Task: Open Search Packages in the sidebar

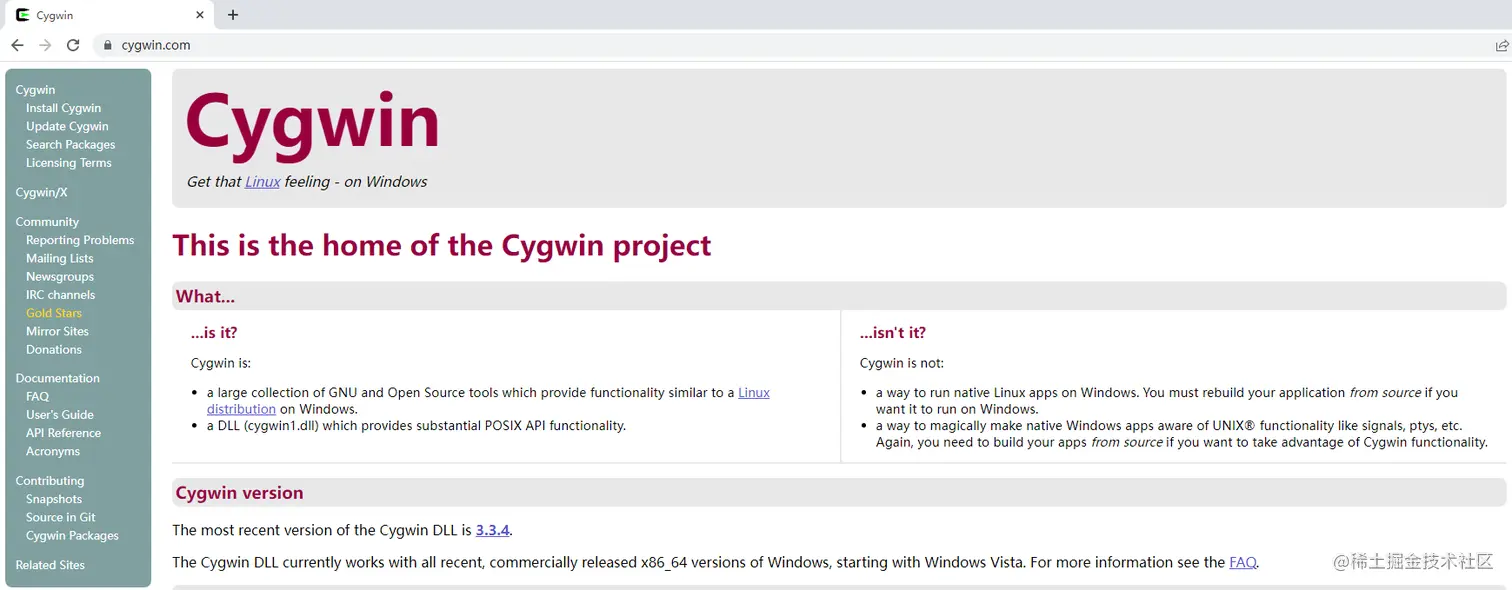Action: pos(70,144)
